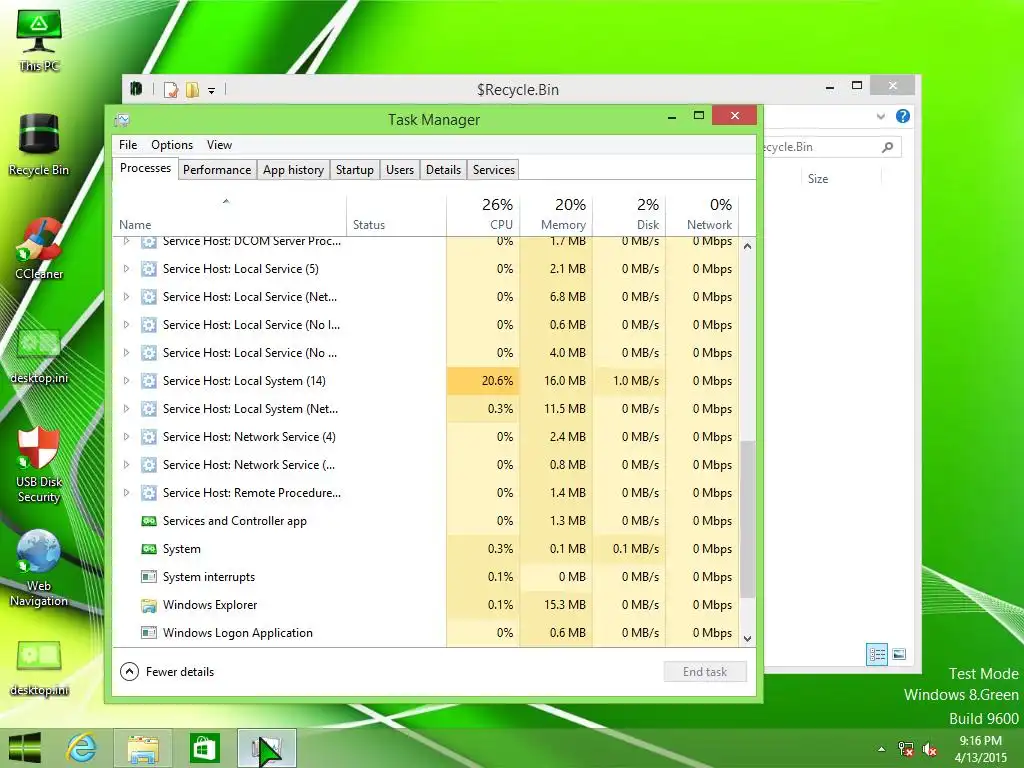Screen dimensions: 1024x768
Task: Open the File menu in Task Manager
Action: coord(128,145)
